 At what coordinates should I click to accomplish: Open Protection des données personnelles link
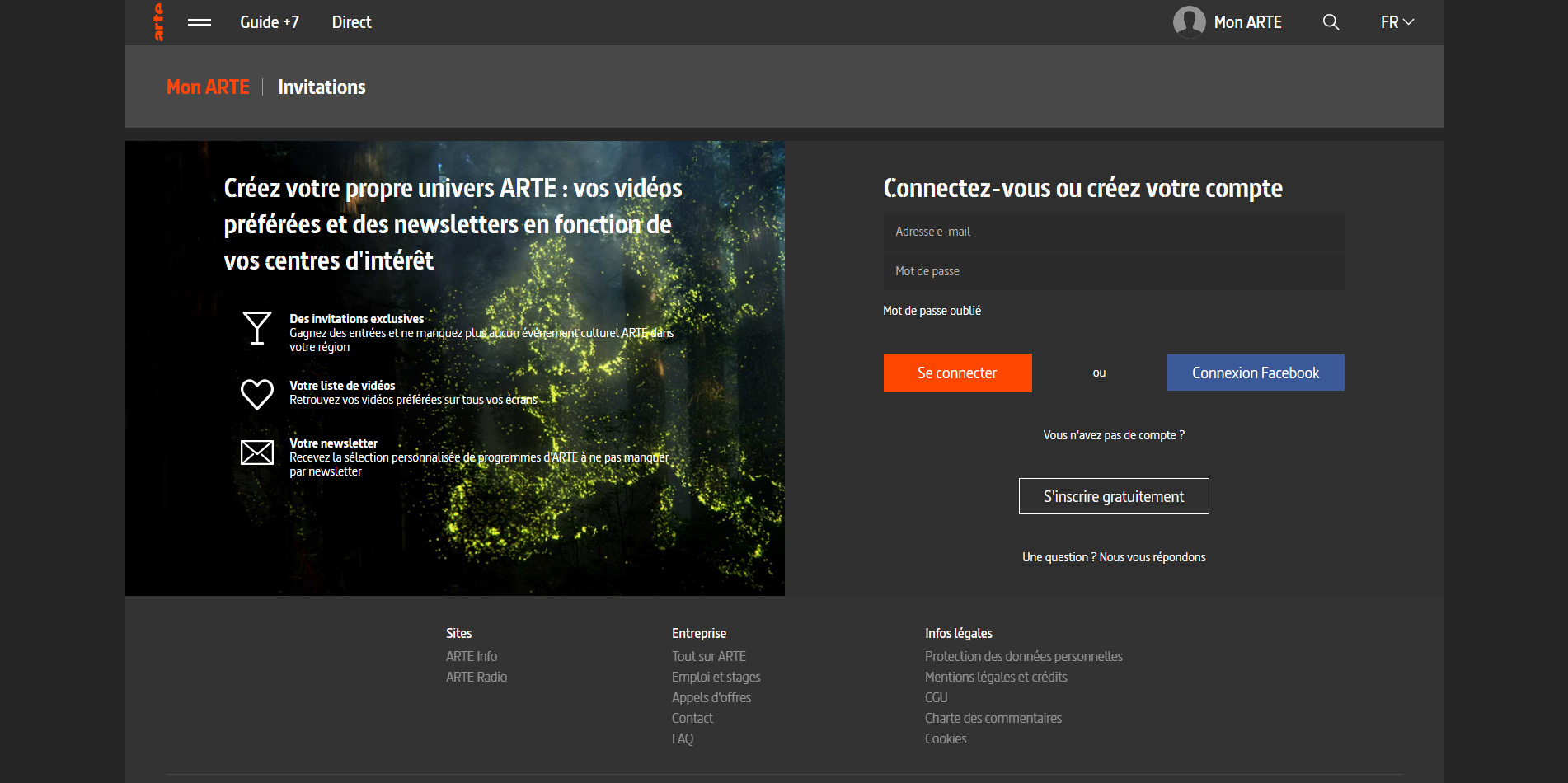(1024, 656)
